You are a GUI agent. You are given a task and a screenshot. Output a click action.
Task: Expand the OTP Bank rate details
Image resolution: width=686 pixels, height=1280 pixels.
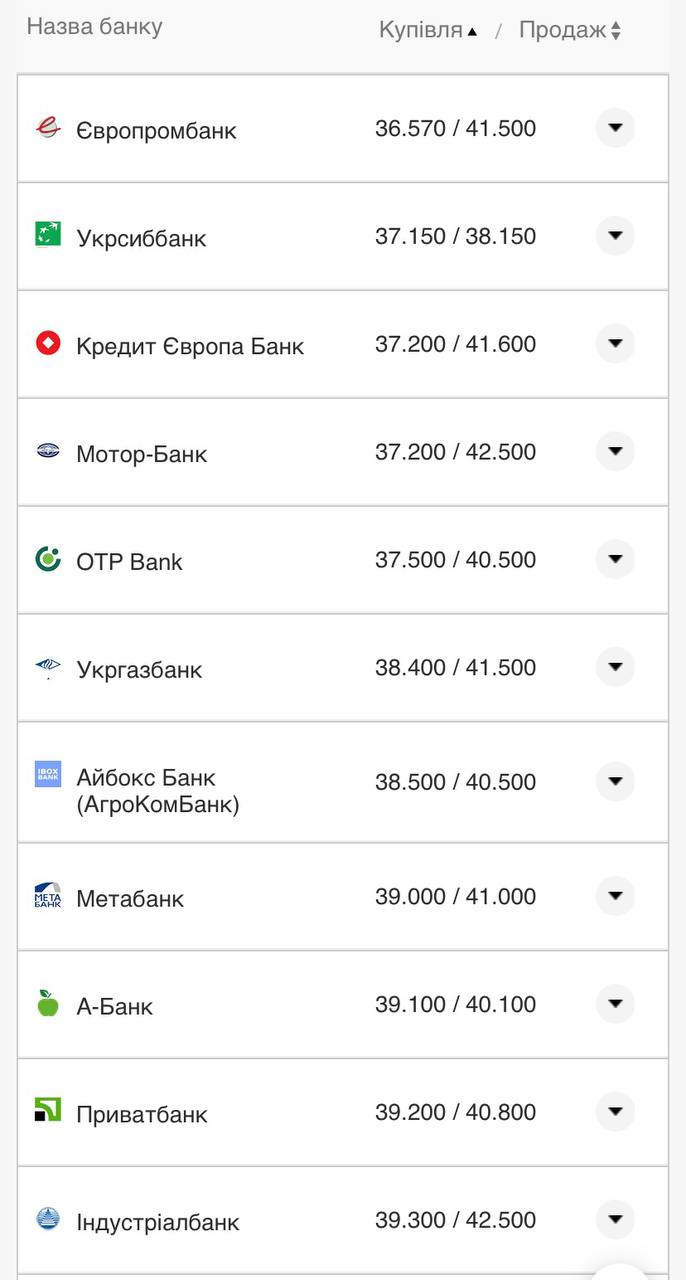[x=615, y=559]
